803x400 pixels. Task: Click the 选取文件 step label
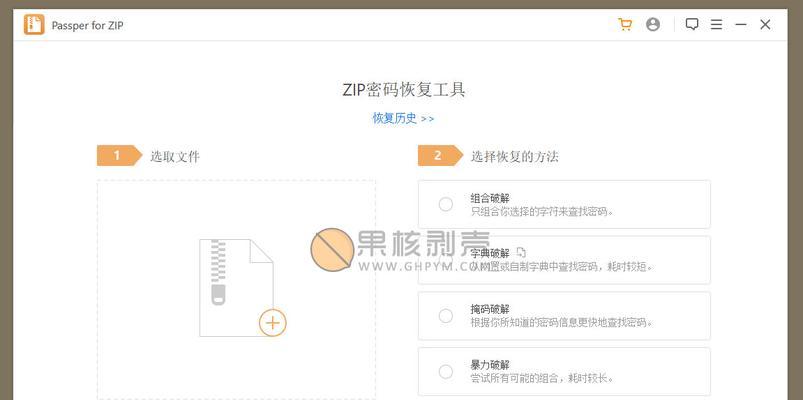175,156
